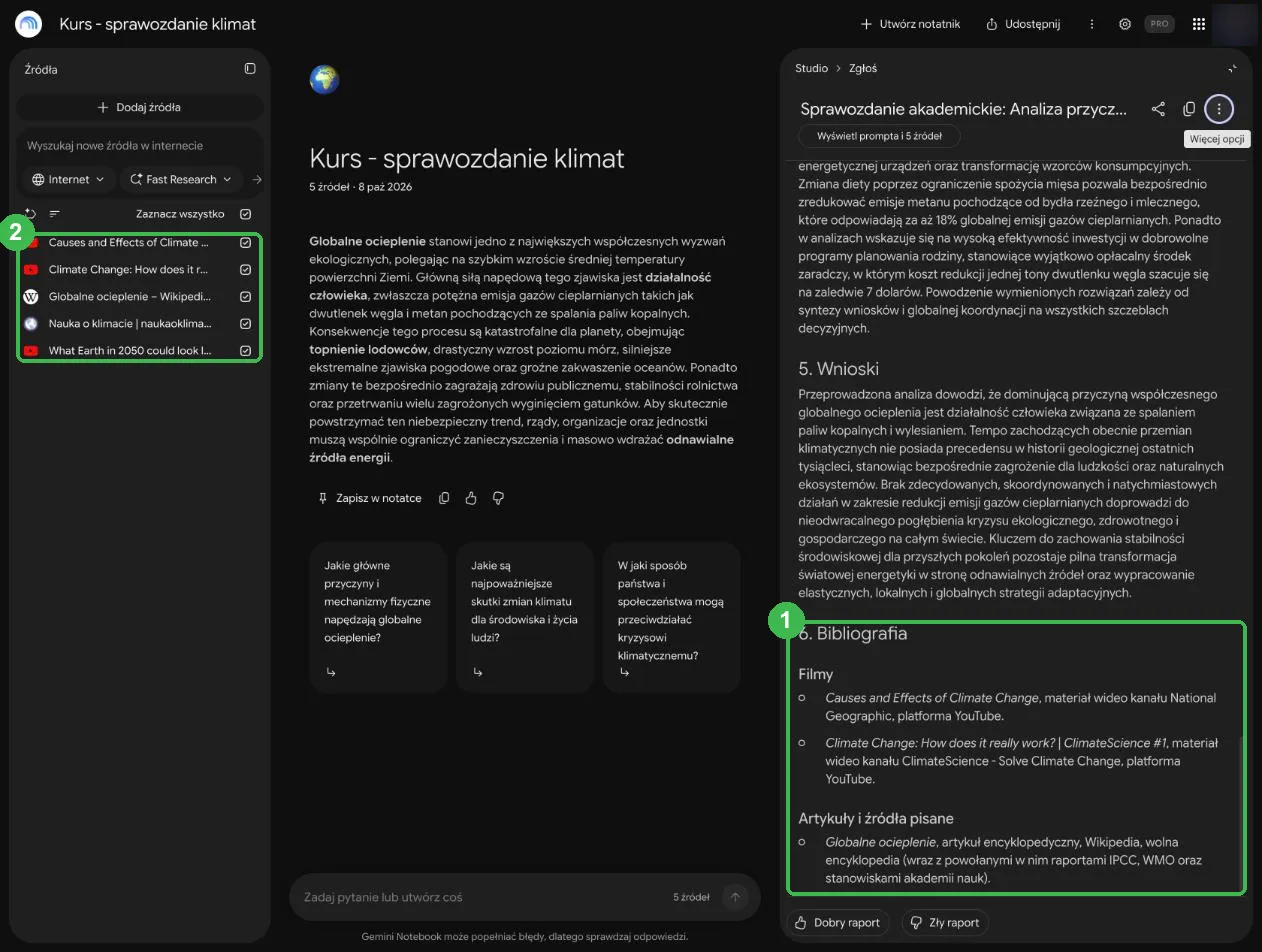This screenshot has width=1262, height=952.
Task: Click the PRO badge
Action: click(x=1159, y=24)
